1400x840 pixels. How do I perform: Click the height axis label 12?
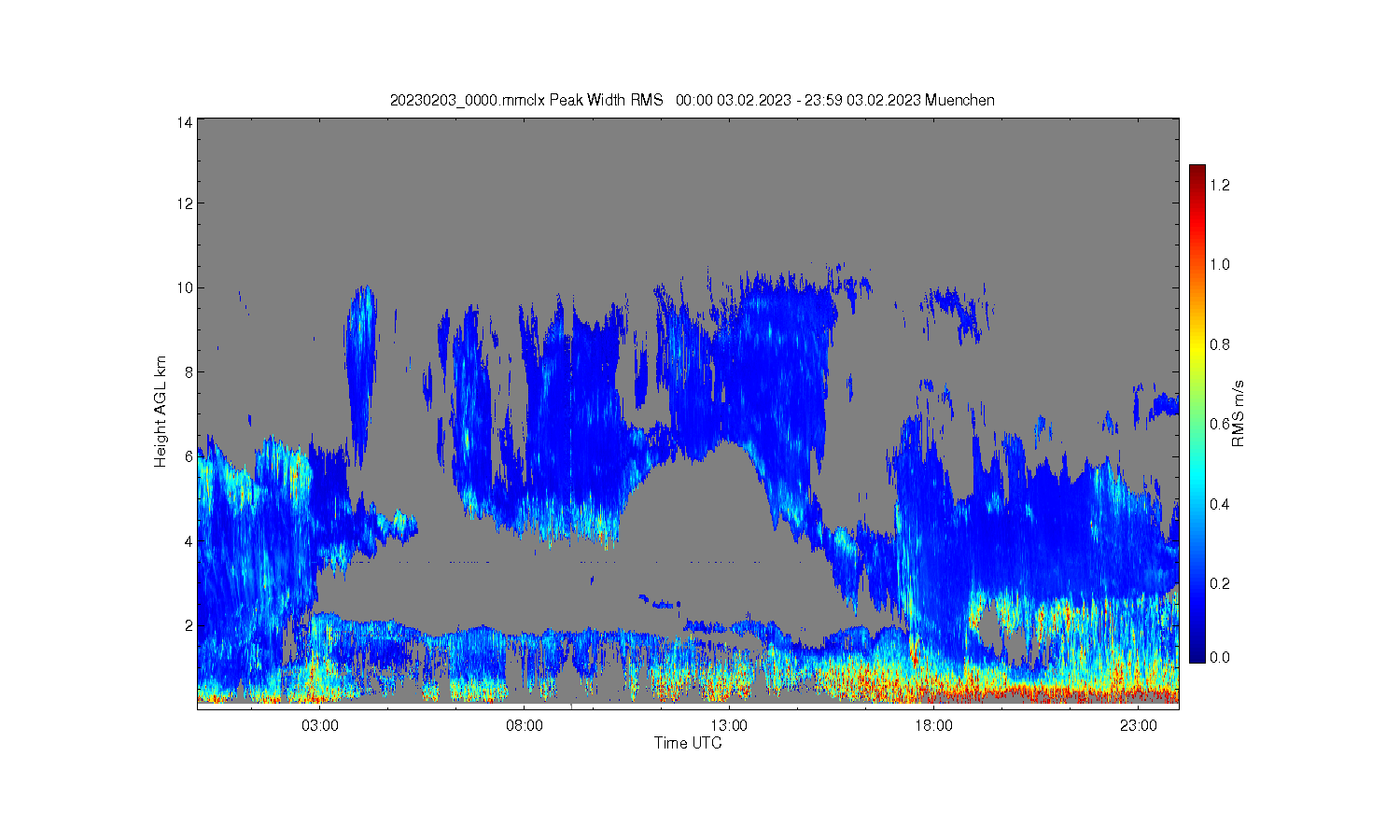pos(185,203)
